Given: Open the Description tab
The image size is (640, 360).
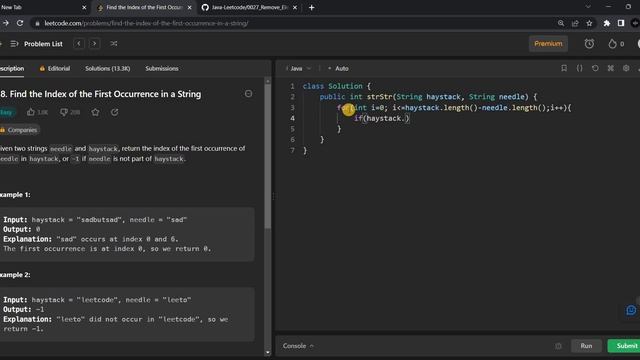Looking at the screenshot, I should (x=11, y=69).
